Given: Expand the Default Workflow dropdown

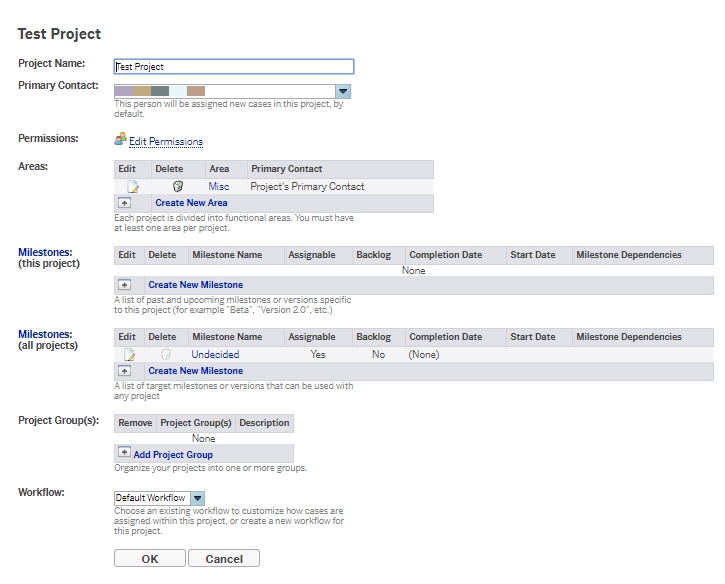Looking at the screenshot, I should click(x=197, y=498).
